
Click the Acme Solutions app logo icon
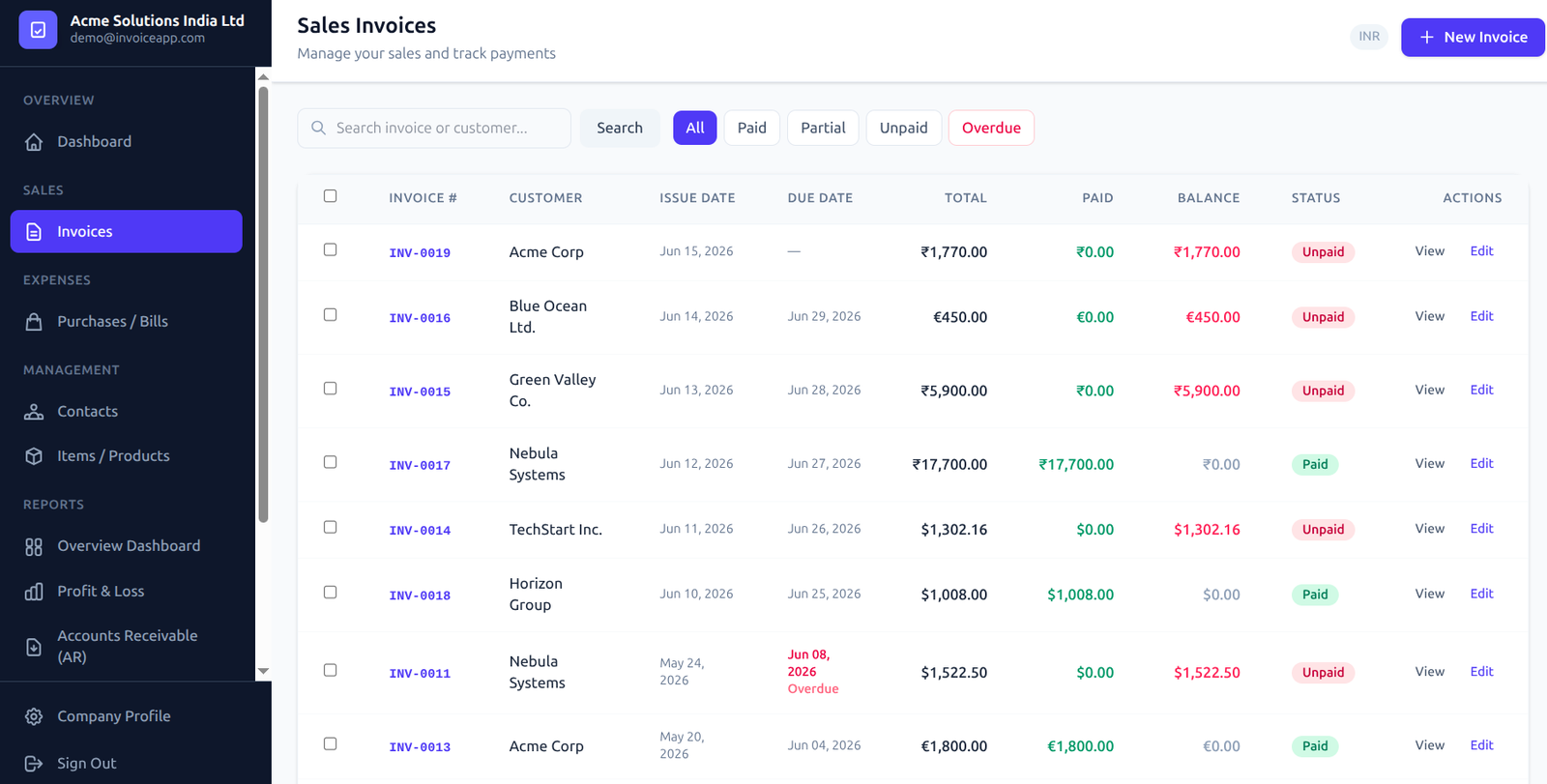[x=38, y=30]
